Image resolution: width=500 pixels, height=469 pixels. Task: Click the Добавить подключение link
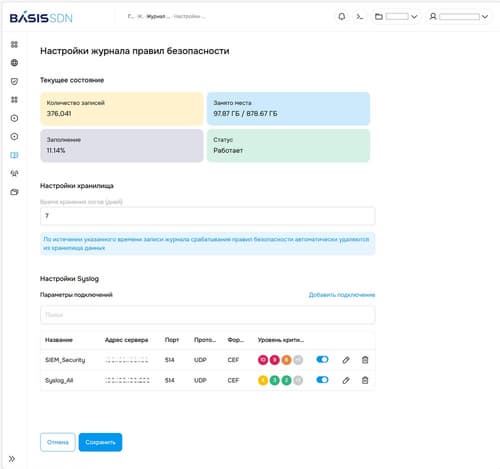[342, 295]
